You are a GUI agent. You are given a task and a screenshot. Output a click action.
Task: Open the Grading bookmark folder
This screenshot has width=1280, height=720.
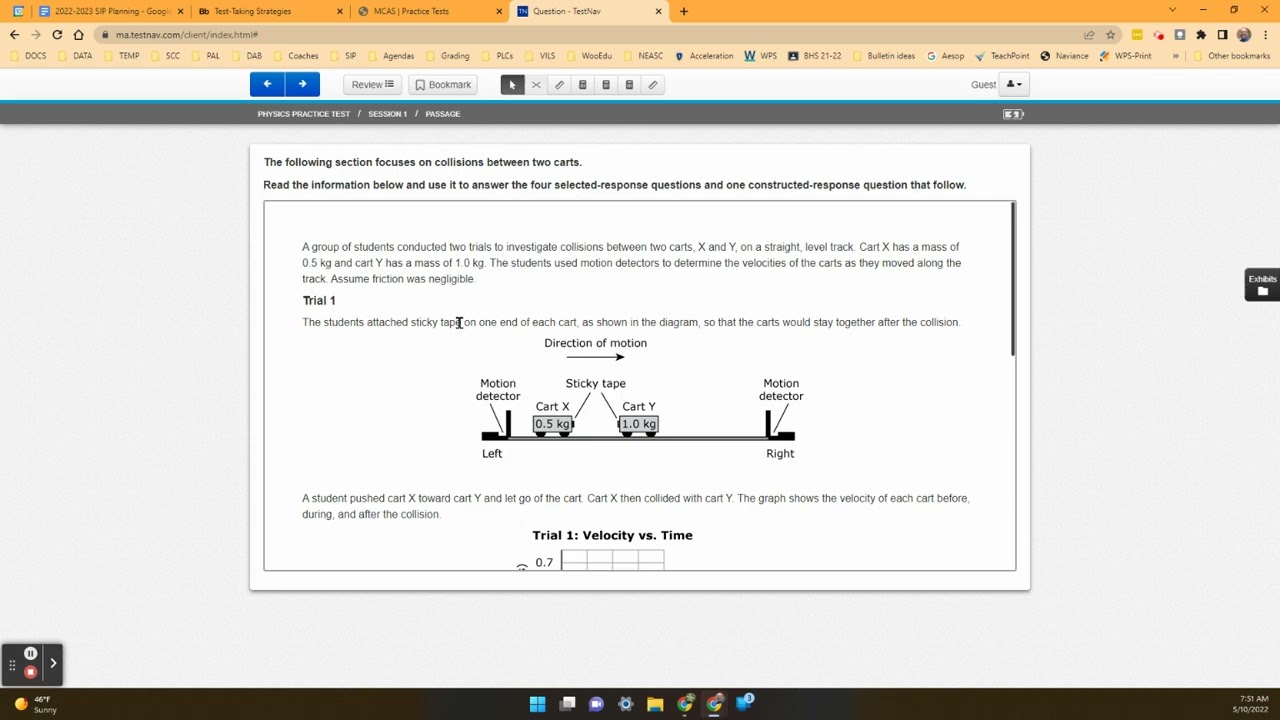(448, 56)
